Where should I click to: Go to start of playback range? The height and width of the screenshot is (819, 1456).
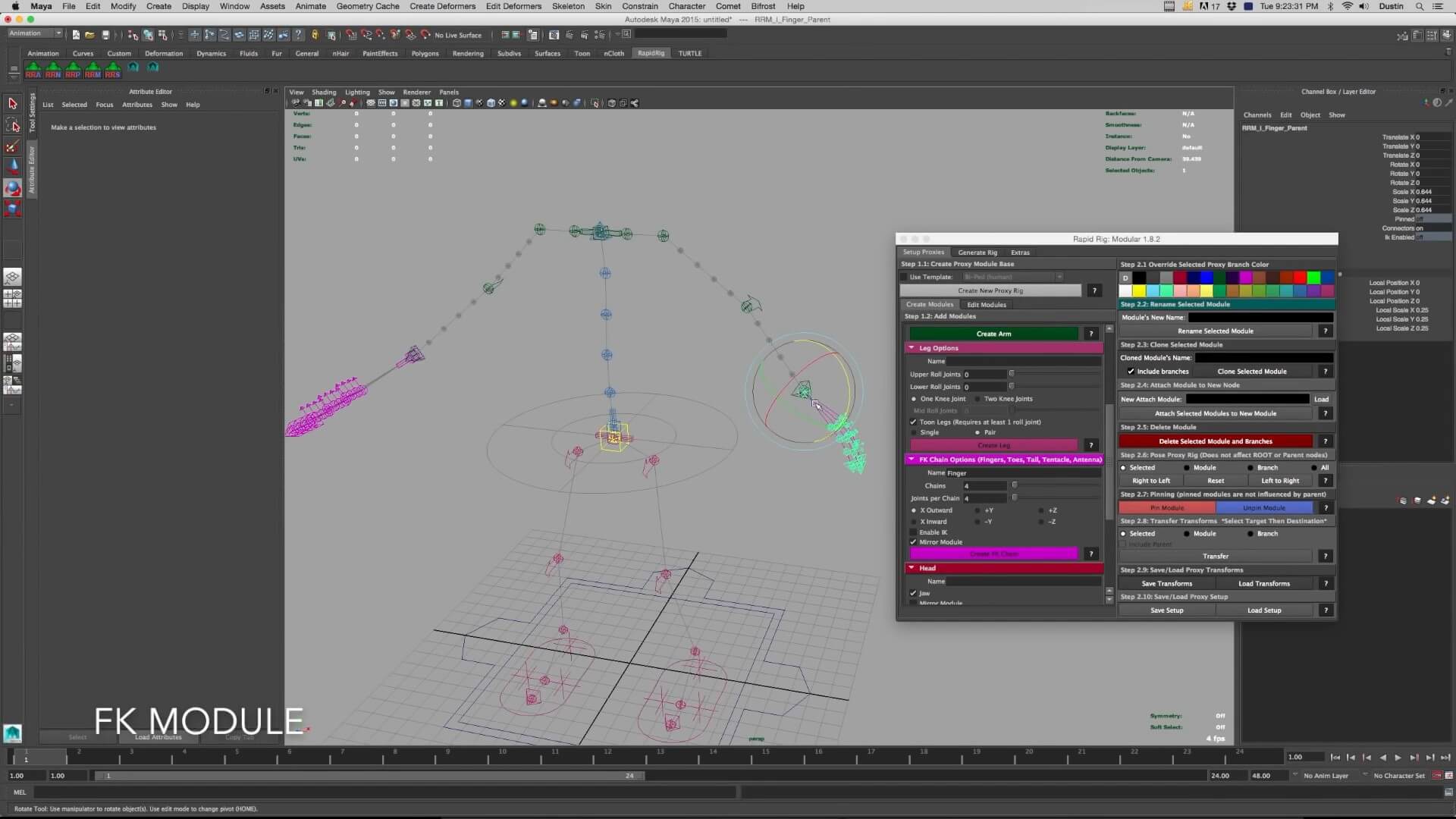click(1335, 757)
